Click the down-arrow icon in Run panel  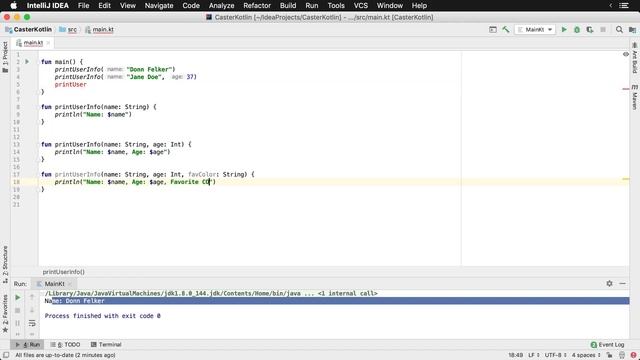32,310
